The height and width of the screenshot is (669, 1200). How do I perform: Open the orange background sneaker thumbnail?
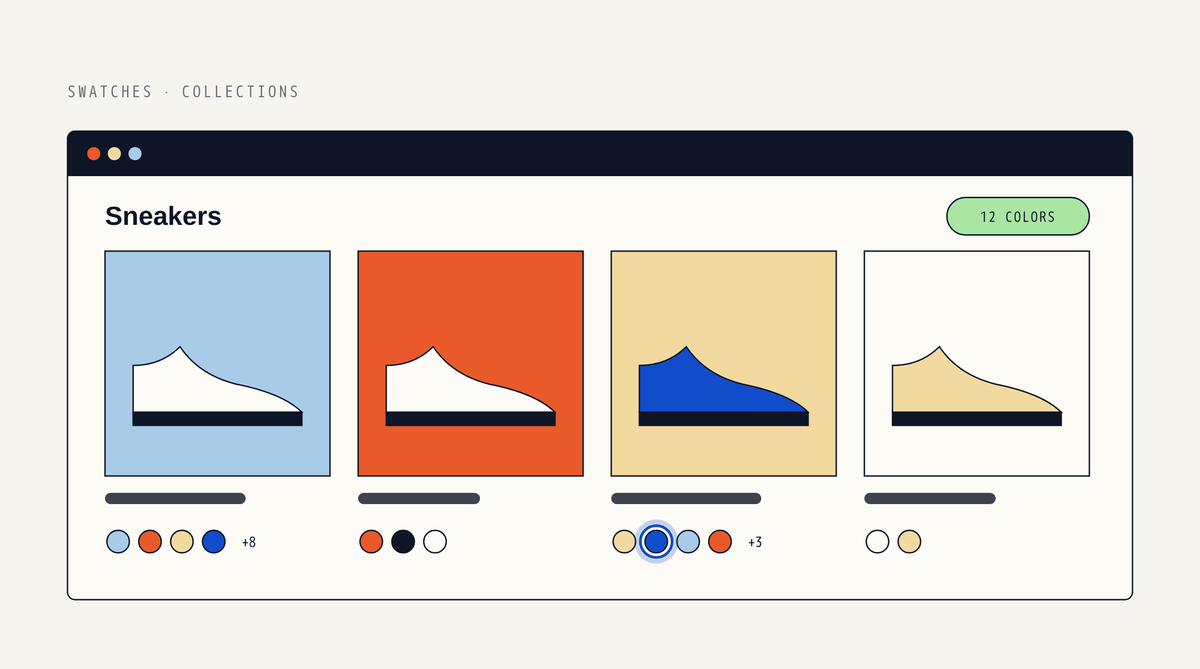(471, 364)
